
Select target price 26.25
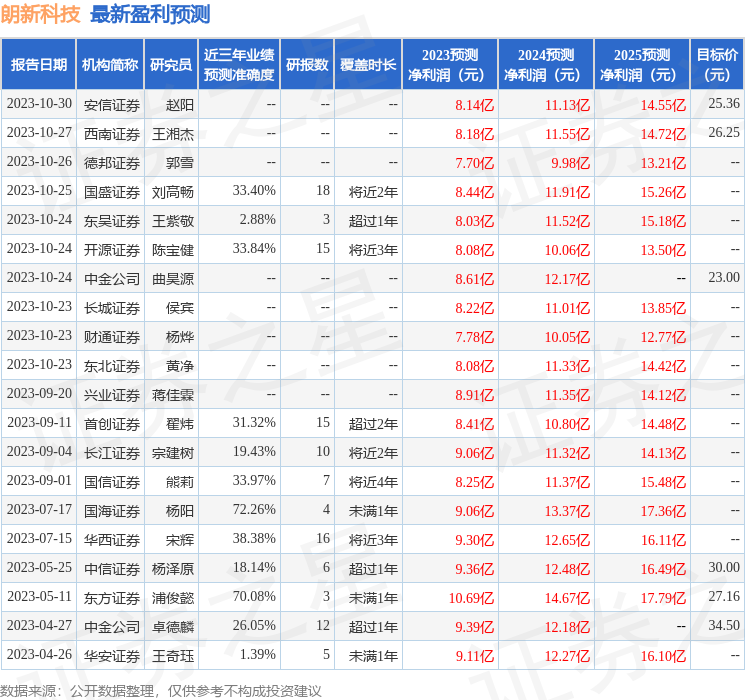pyautogui.click(x=724, y=133)
